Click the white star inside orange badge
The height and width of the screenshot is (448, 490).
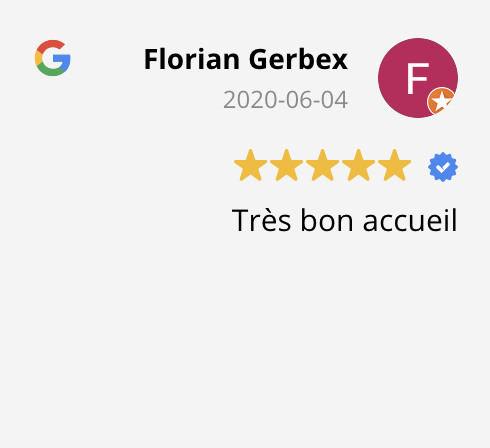pyautogui.click(x=442, y=101)
